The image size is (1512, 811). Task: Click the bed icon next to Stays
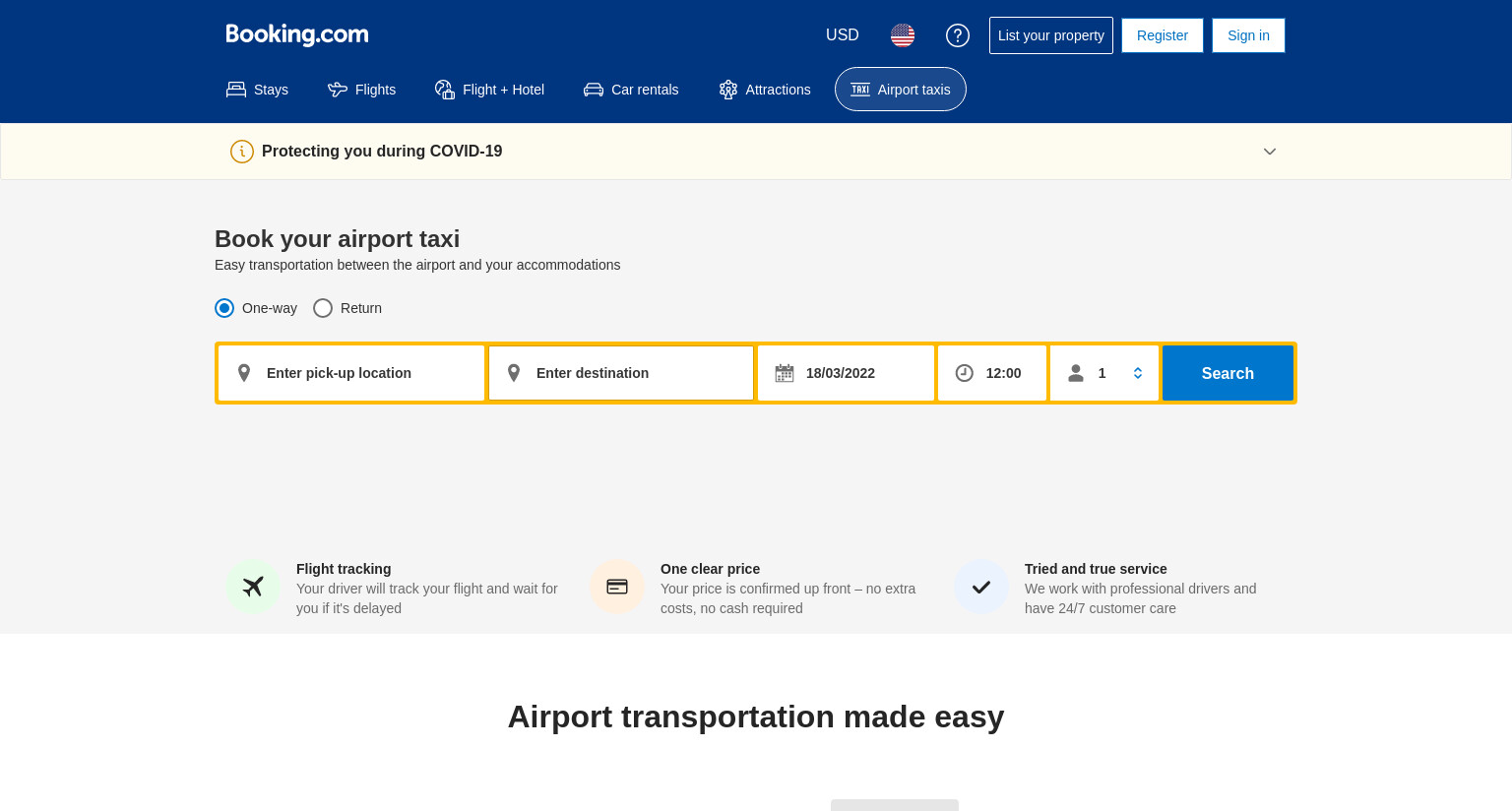tap(236, 90)
